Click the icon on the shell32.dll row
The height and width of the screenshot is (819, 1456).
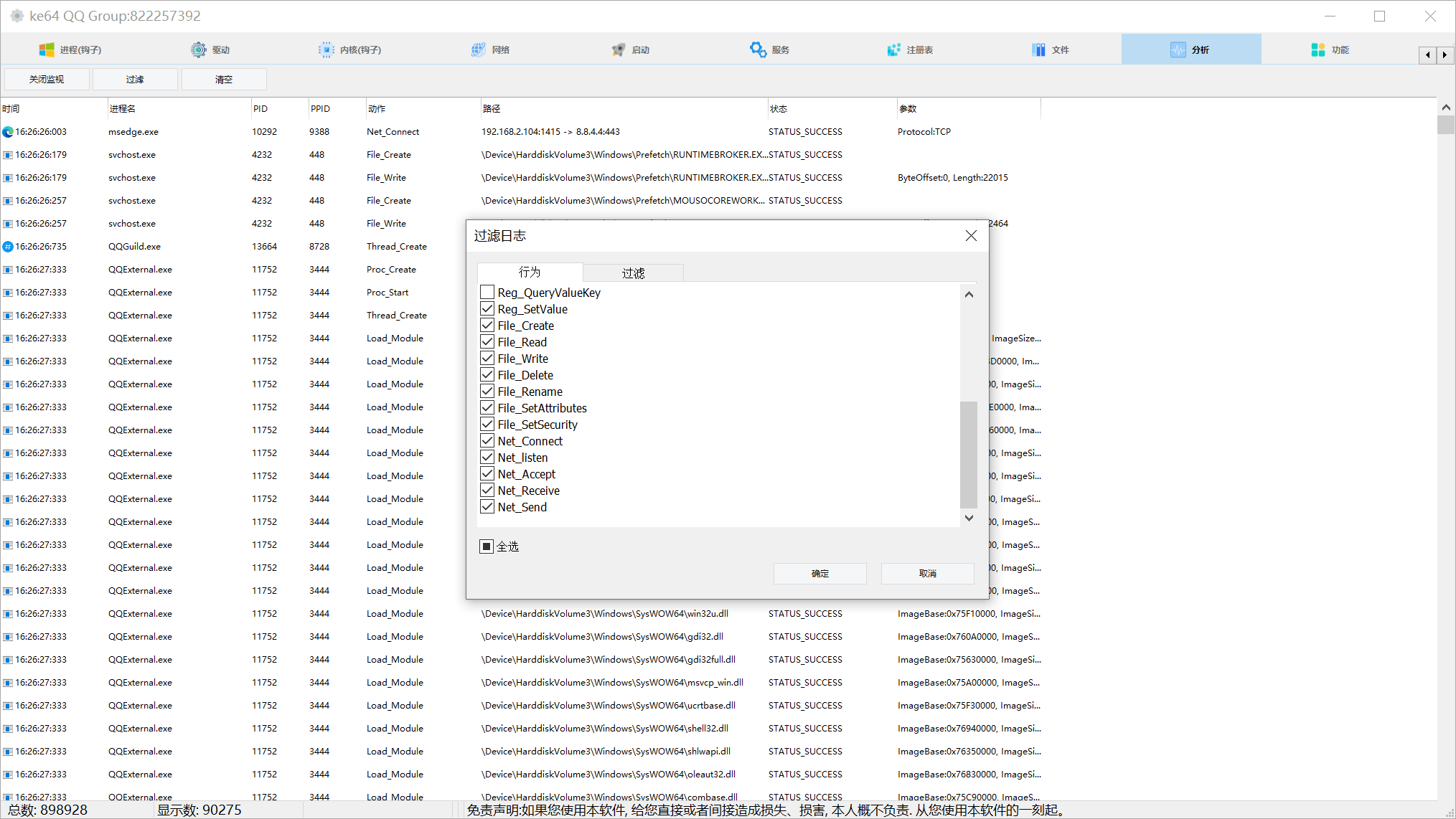(8, 729)
